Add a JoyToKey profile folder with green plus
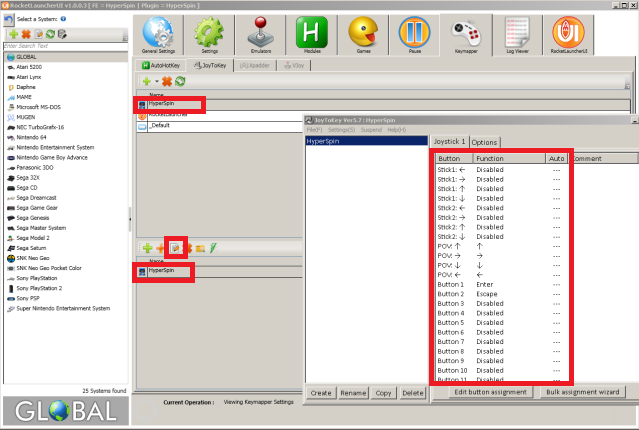Screen dimensions: 639x430 pyautogui.click(x=147, y=82)
